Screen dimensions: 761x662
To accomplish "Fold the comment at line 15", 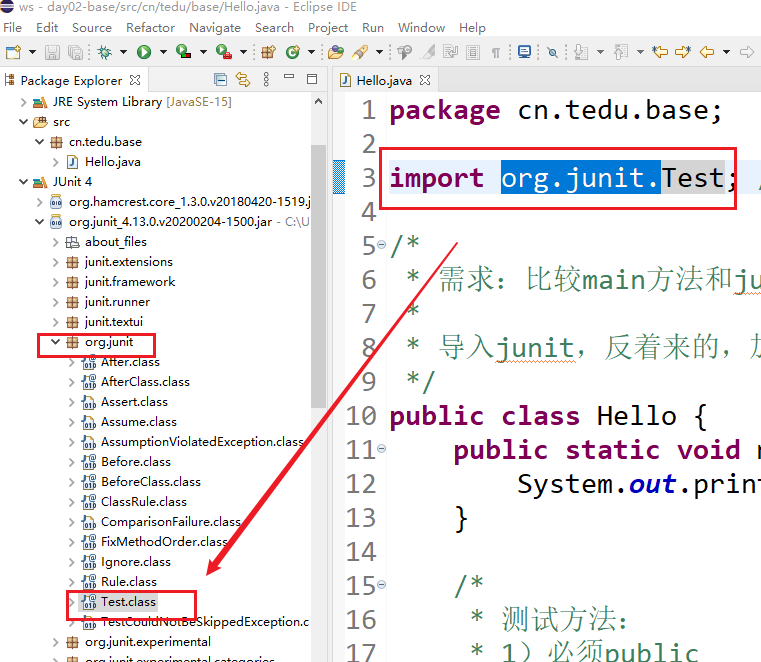I will pos(381,584).
